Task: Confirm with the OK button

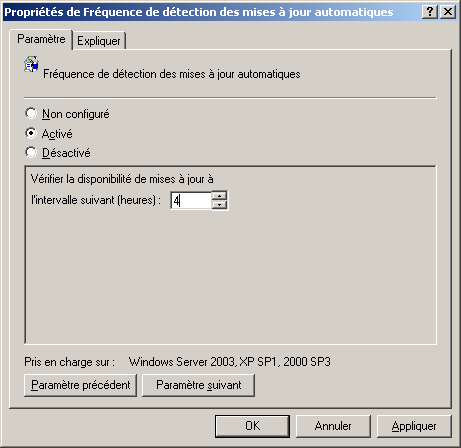Action: [252, 426]
